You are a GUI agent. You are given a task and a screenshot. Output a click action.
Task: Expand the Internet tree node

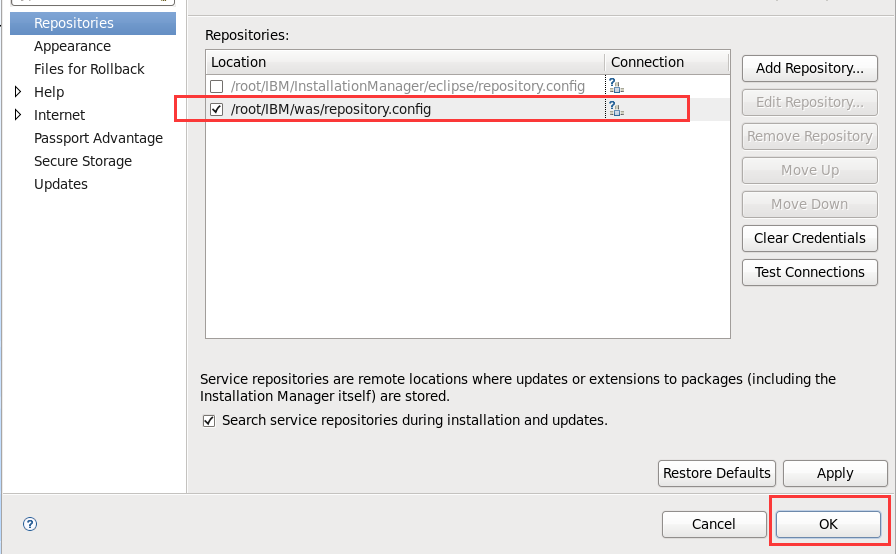pos(18,115)
